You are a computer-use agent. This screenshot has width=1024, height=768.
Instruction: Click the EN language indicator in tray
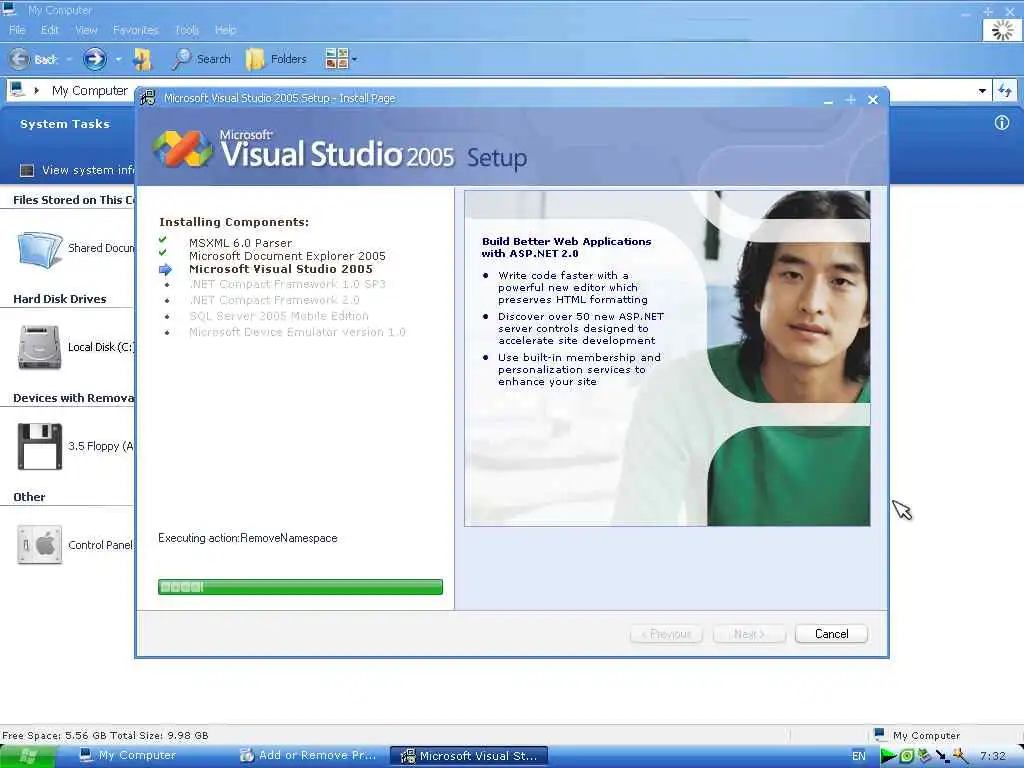pos(859,756)
